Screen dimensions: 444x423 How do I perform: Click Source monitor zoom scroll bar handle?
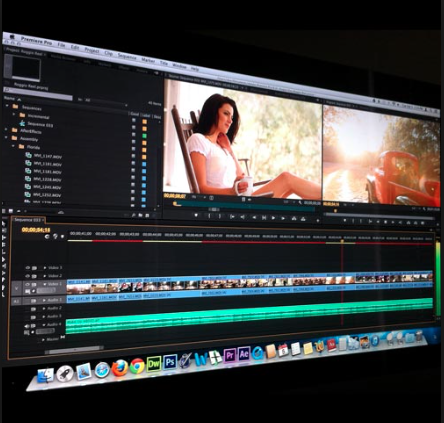(214, 209)
